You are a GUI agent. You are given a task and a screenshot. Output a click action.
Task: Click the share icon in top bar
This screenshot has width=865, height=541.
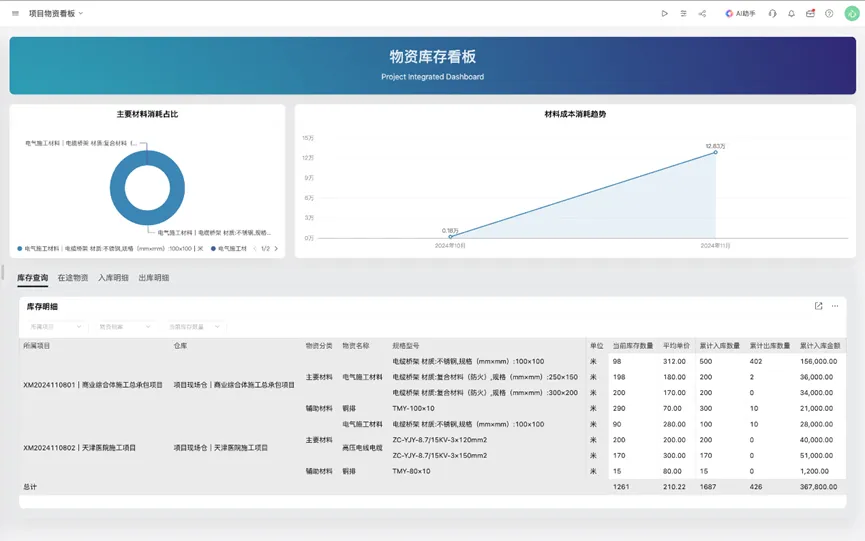[702, 14]
